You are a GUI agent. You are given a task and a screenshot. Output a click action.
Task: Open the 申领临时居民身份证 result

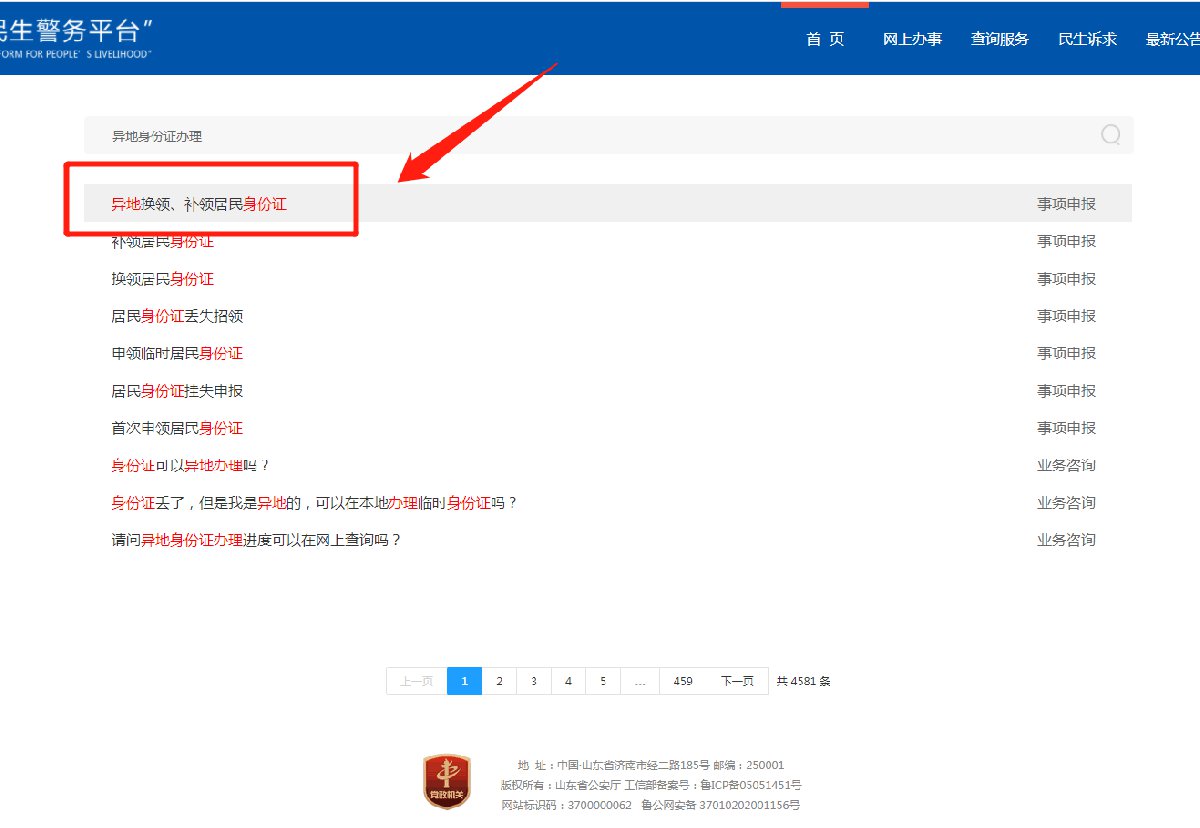177,353
